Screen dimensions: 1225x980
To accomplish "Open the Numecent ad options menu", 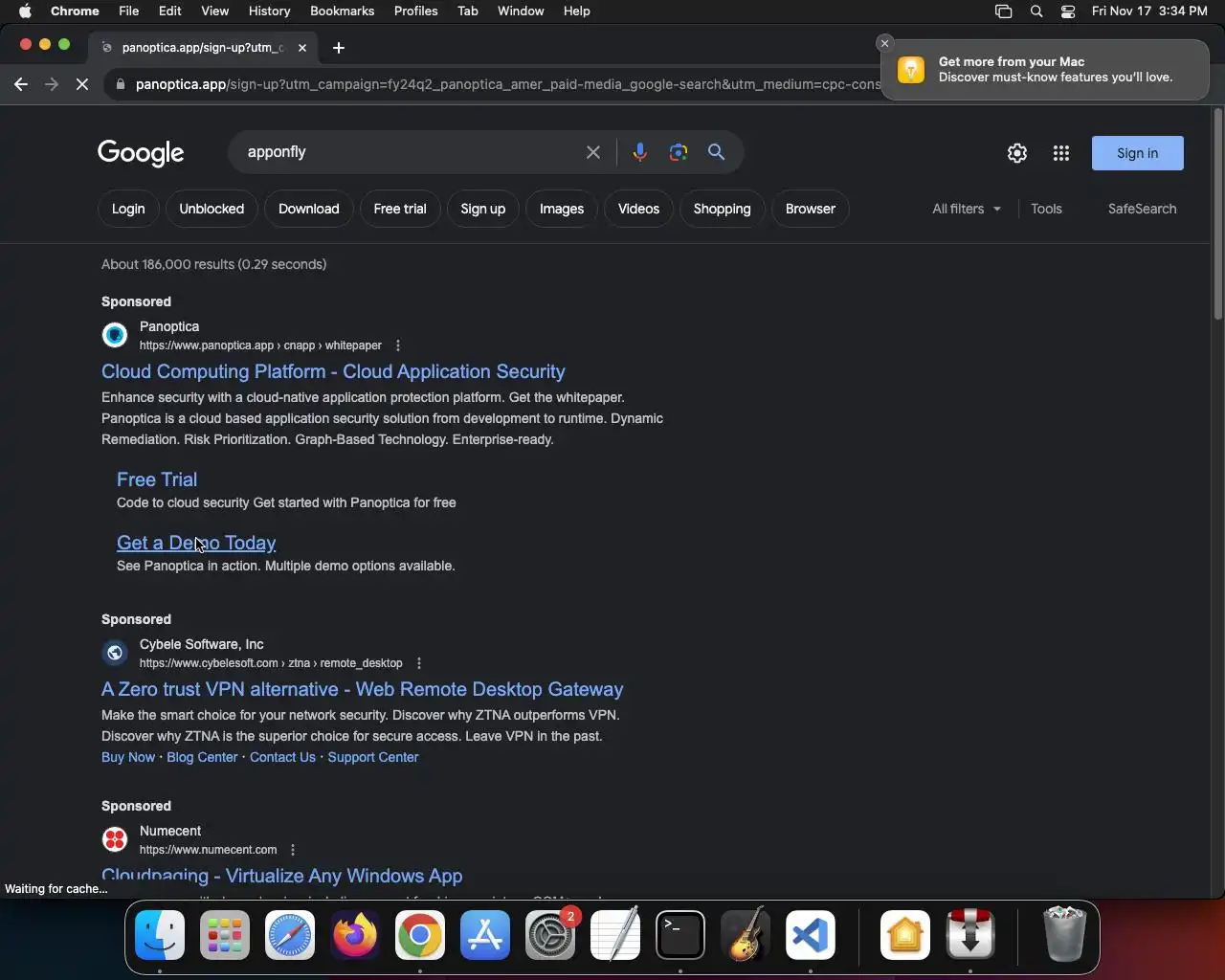I will click(x=293, y=850).
